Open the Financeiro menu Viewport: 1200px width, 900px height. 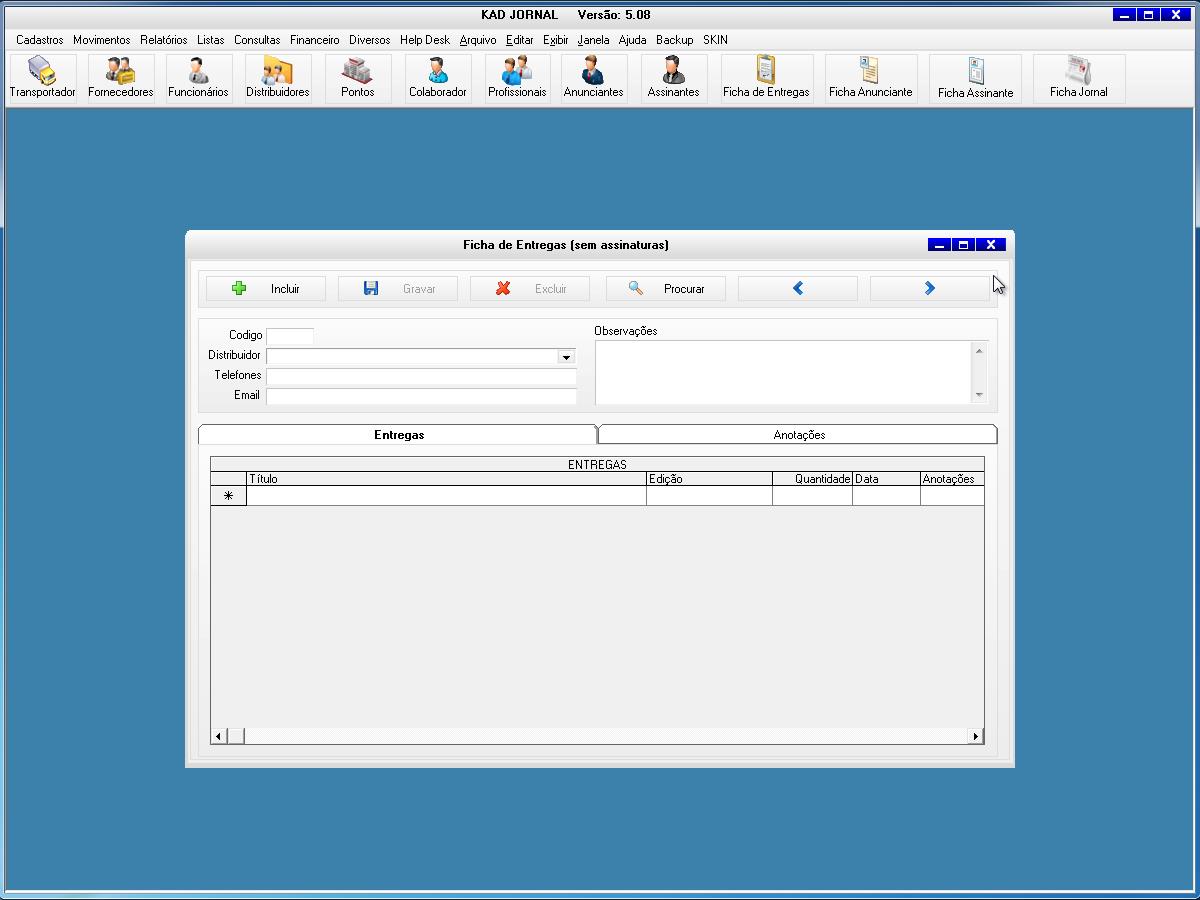(314, 40)
